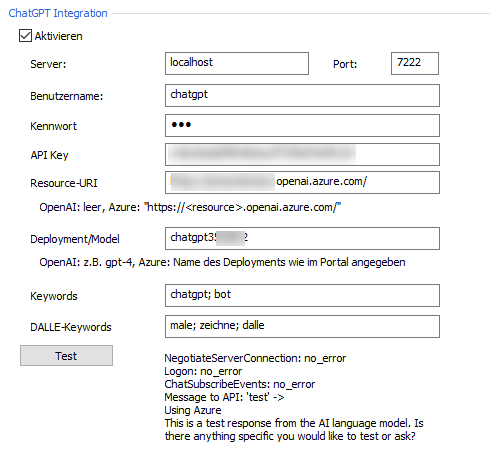490x469 pixels.
Task: Focus the Deployment/Model input field
Action: point(302,238)
